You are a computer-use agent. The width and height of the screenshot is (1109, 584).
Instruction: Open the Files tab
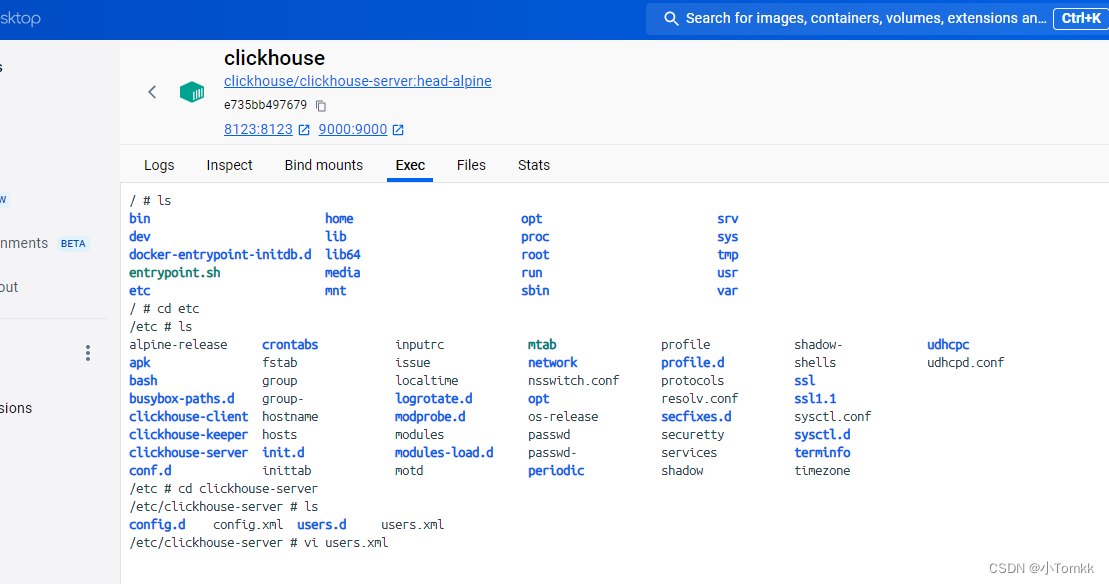coord(470,165)
